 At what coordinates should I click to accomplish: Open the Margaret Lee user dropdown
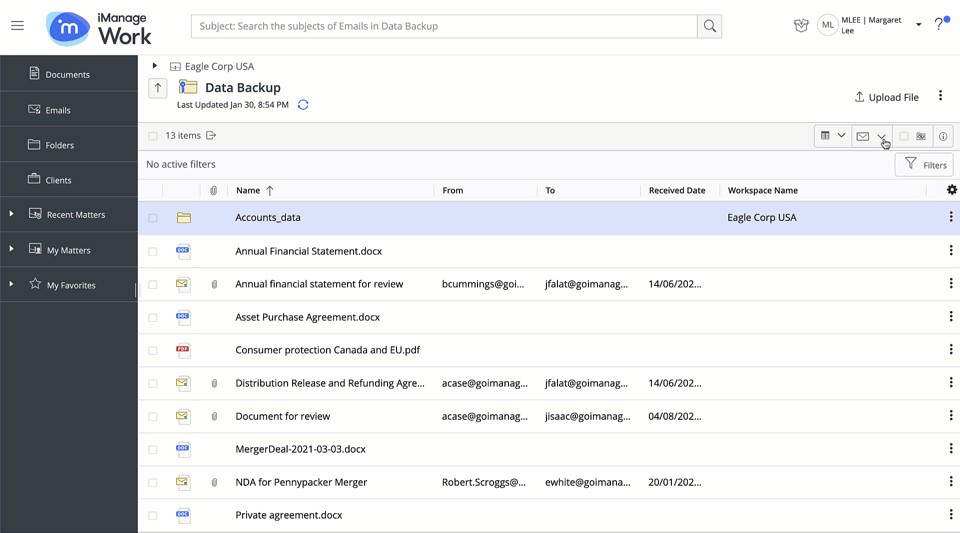918,25
